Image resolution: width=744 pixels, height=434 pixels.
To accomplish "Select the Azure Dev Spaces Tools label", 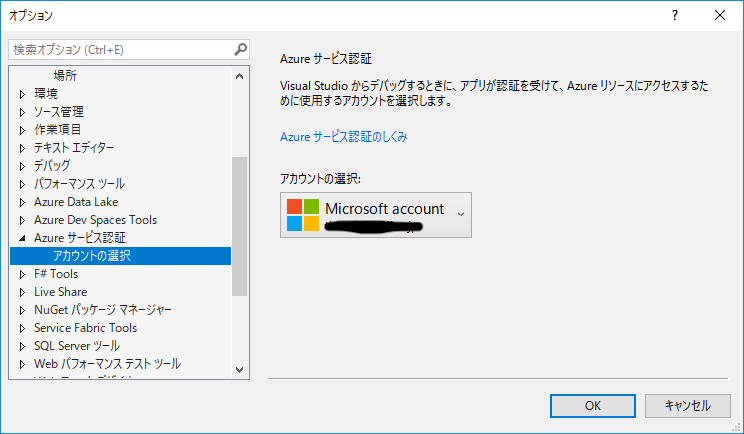I will pos(95,220).
